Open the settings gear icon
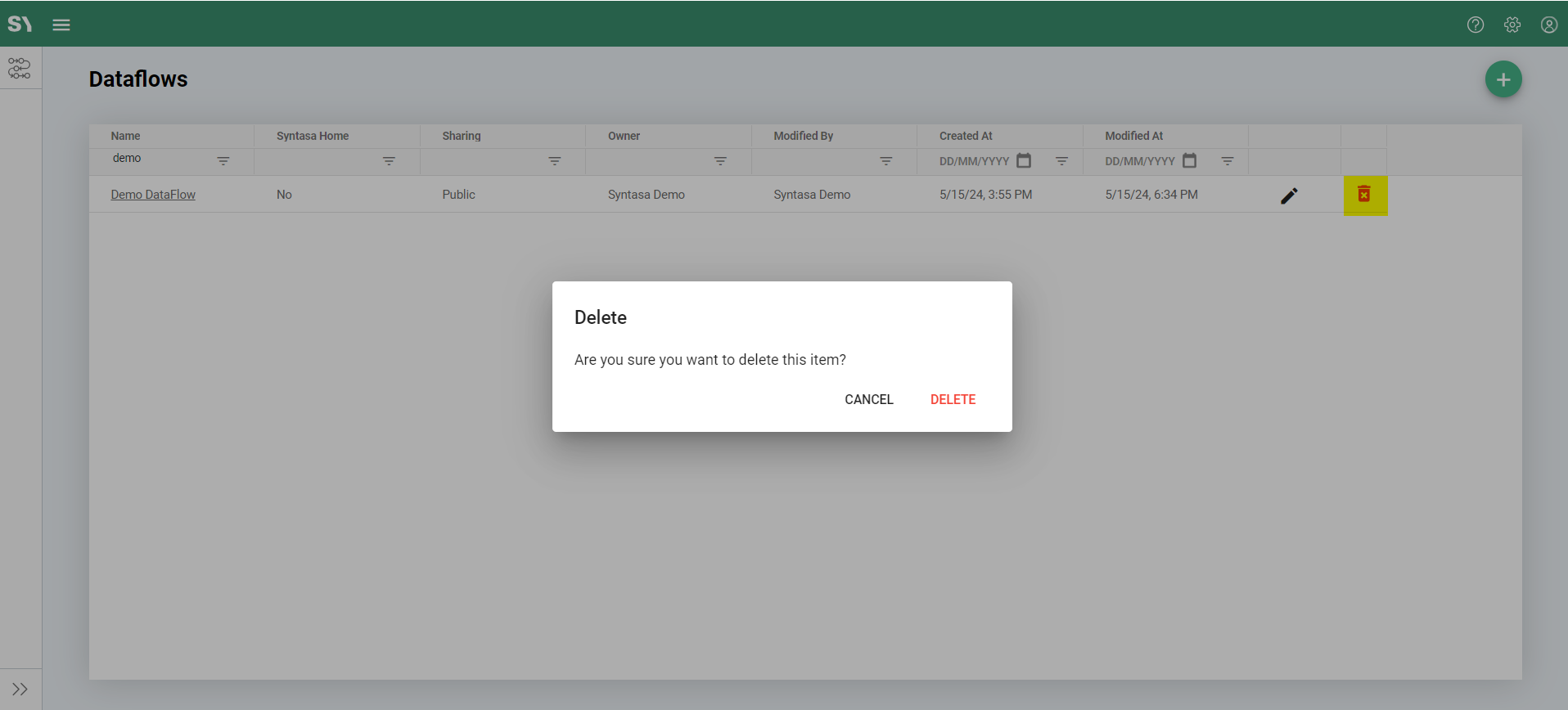This screenshot has height=710, width=1568. (x=1512, y=25)
